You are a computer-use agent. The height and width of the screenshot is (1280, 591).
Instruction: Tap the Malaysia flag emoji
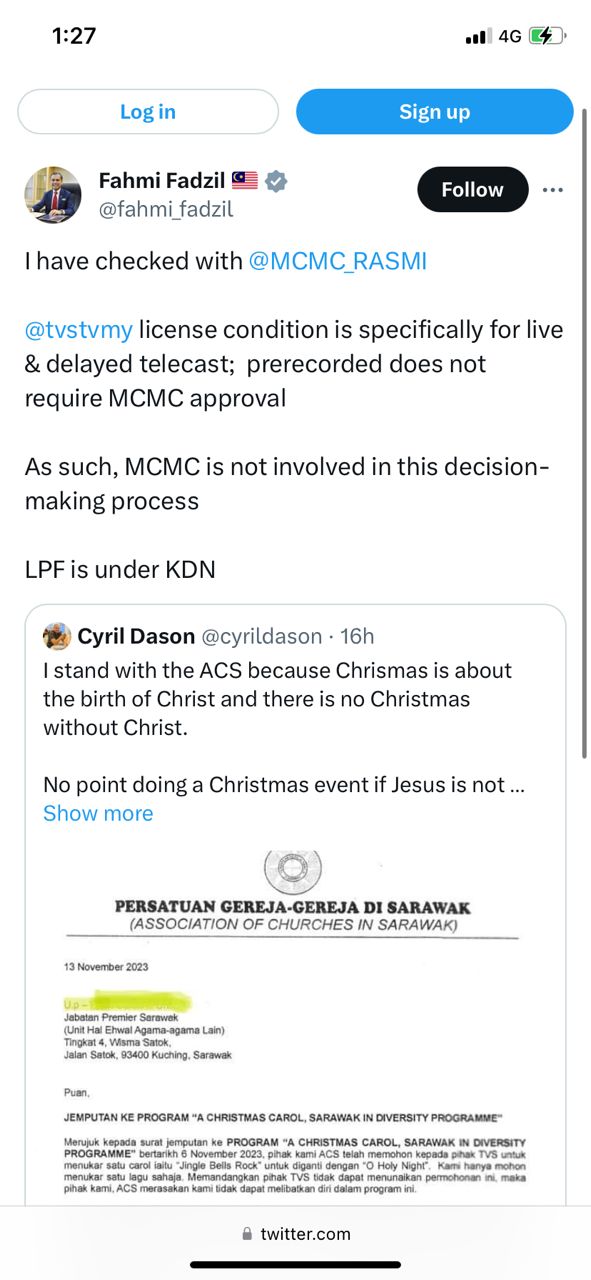point(245,181)
